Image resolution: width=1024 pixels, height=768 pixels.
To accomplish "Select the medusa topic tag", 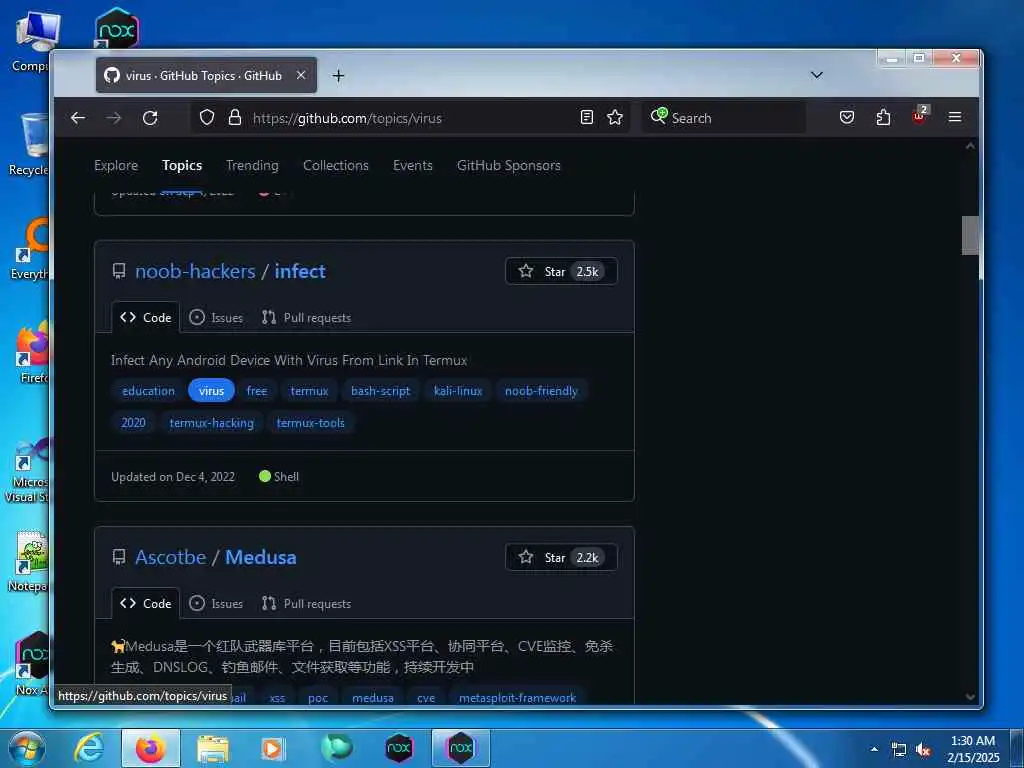I will pyautogui.click(x=373, y=698).
